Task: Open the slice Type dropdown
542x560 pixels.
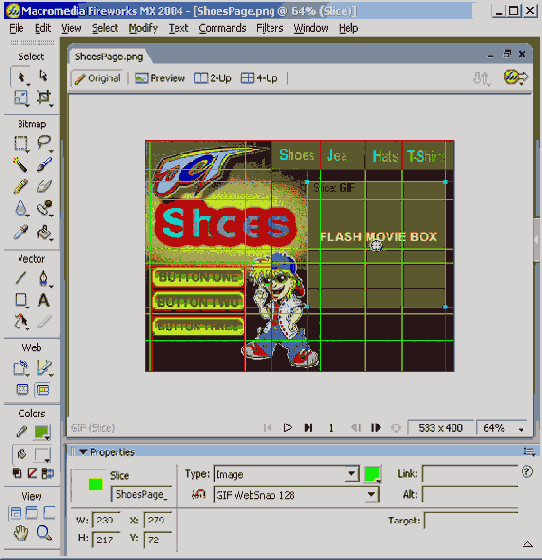Action: point(286,474)
